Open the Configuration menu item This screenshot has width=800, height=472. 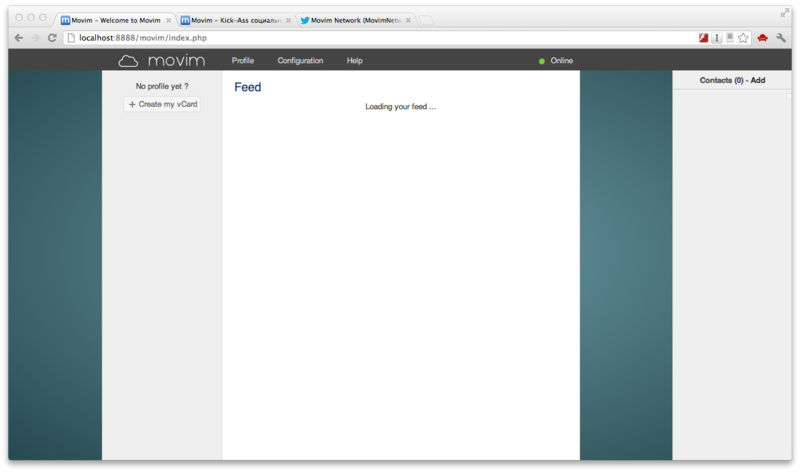click(x=300, y=60)
